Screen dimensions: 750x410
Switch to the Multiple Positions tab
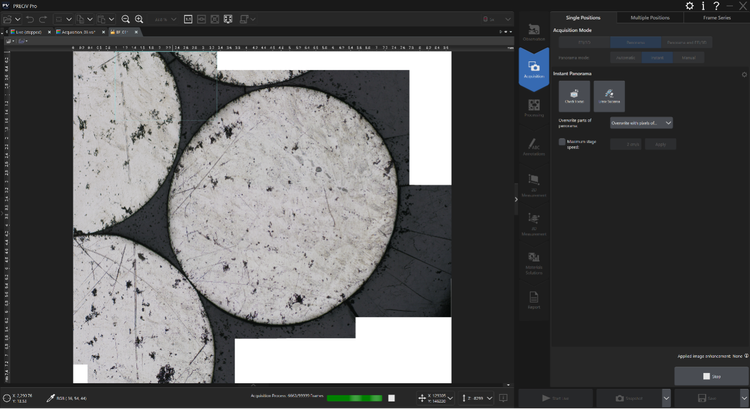pyautogui.click(x=649, y=18)
